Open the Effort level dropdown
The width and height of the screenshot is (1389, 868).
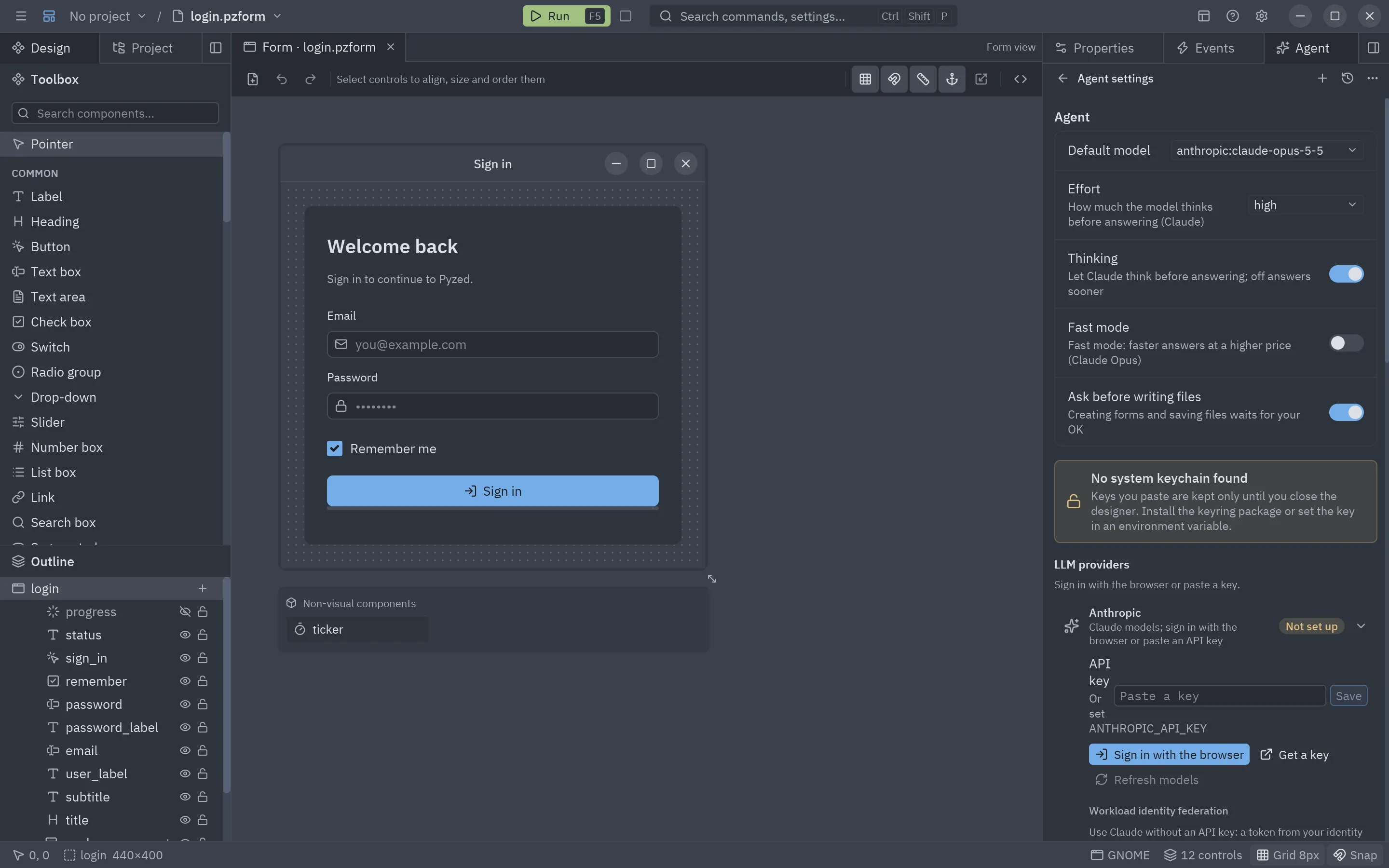(x=1305, y=205)
